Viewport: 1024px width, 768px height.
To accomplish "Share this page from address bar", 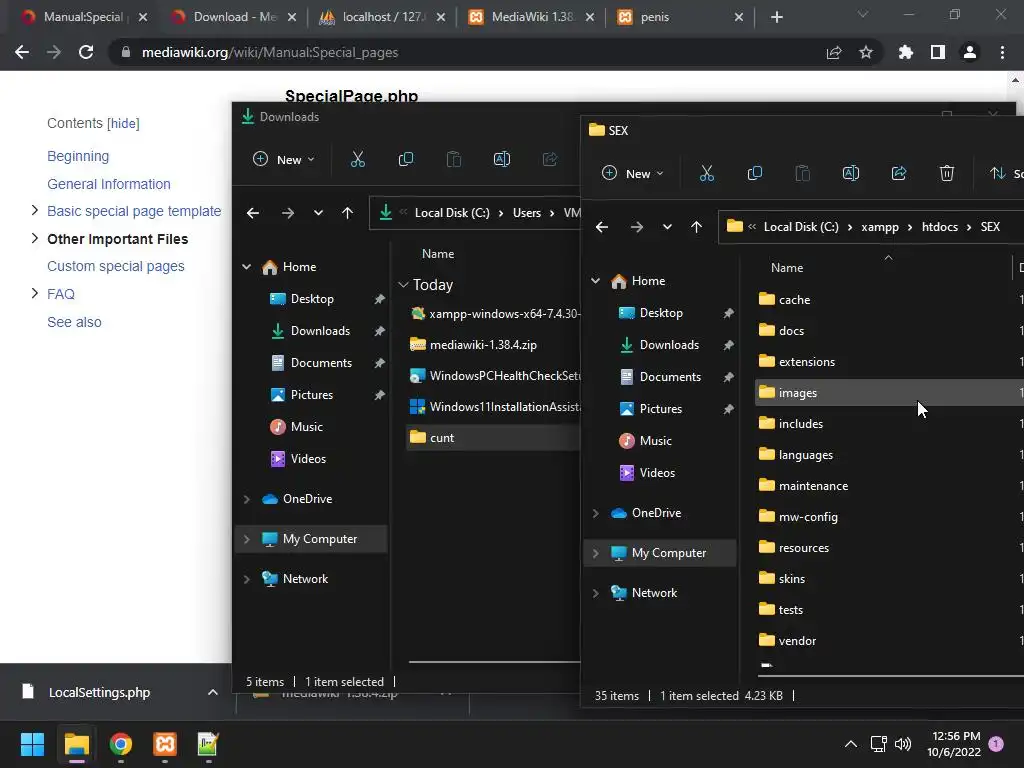I will point(834,52).
